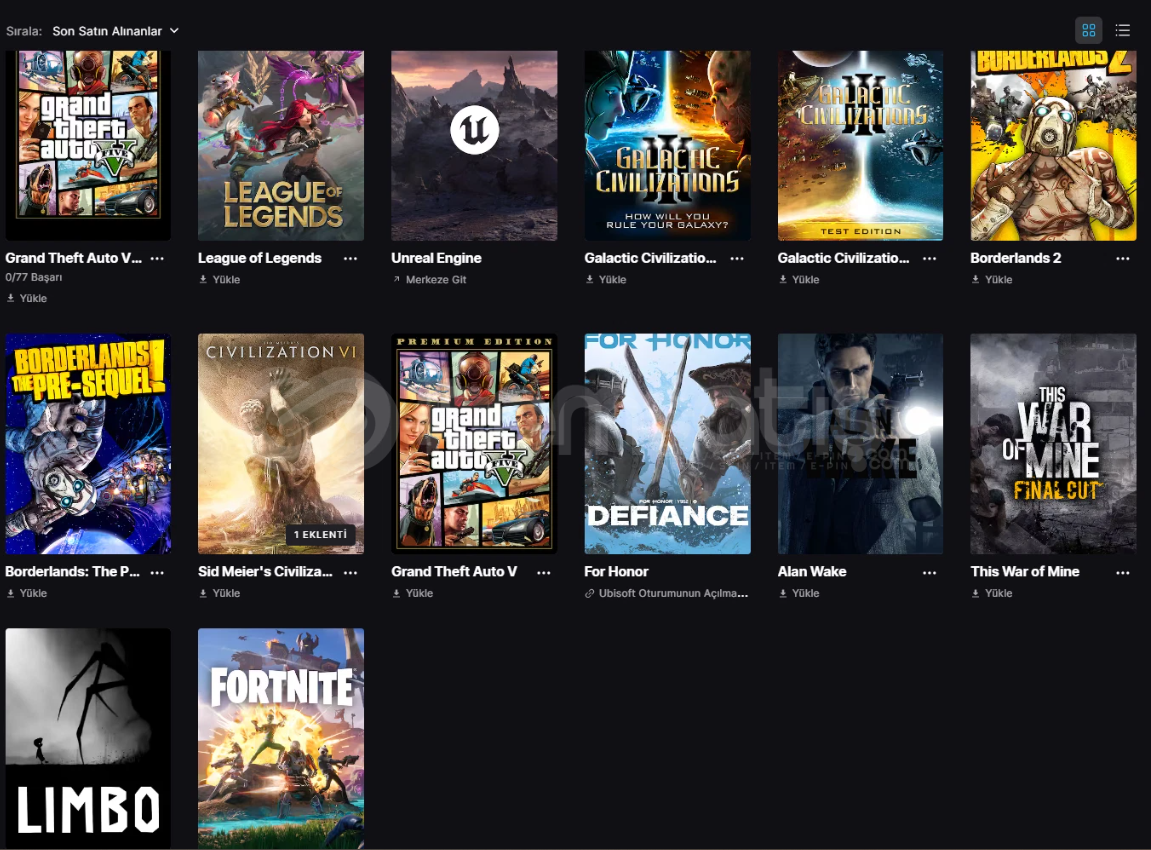
Task: Click the Borderlands: The P... title text
Action: tap(72, 572)
